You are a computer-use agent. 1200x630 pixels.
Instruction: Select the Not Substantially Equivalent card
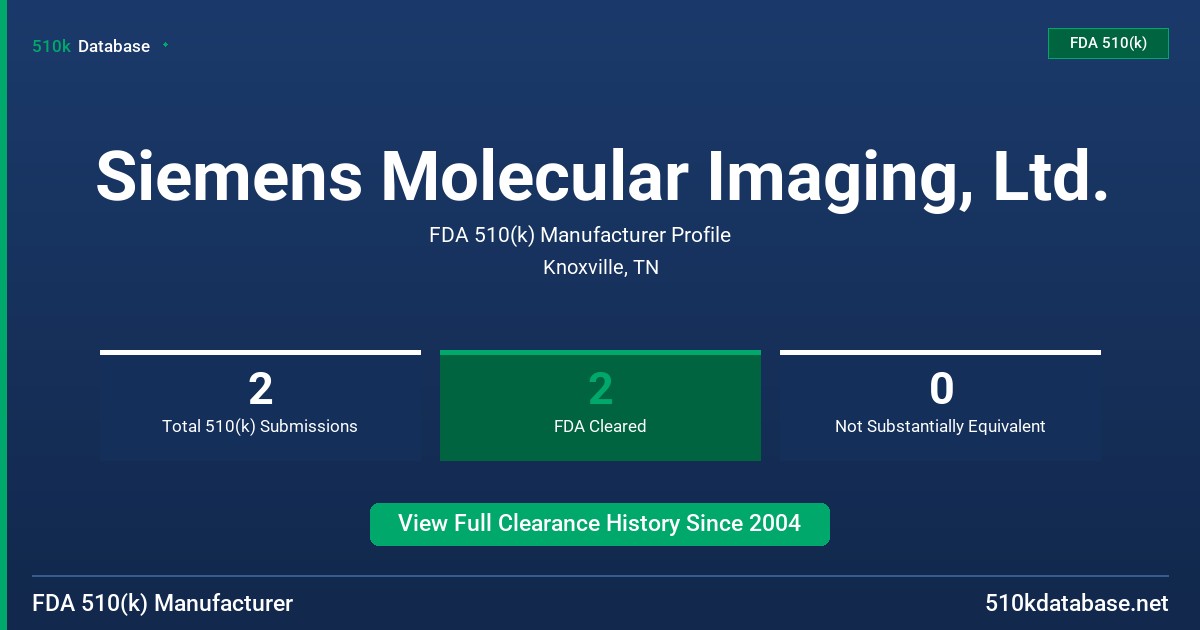click(940, 405)
